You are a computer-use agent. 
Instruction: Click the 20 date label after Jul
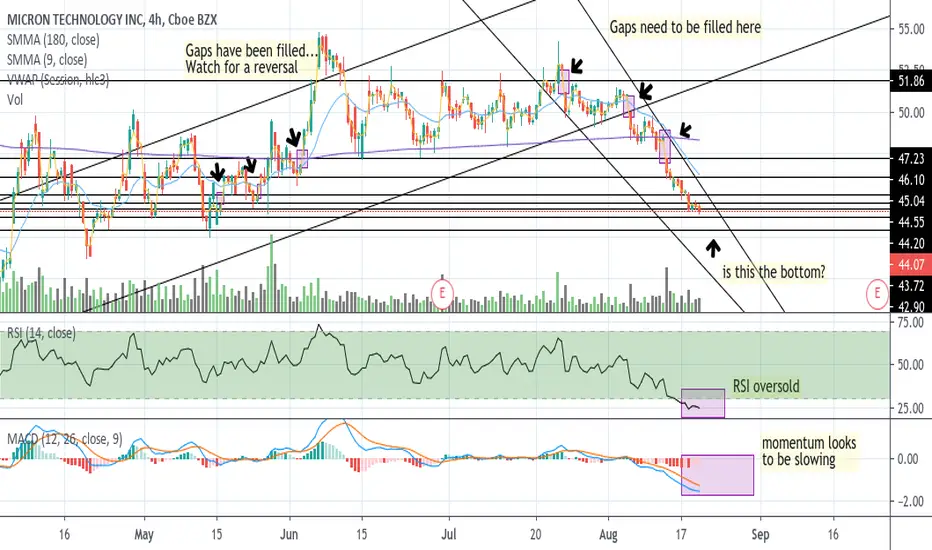pyautogui.click(x=536, y=534)
